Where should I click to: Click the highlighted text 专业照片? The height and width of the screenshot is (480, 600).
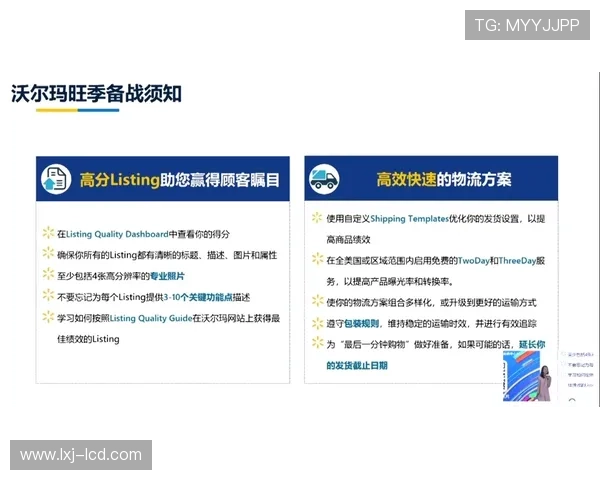[167, 276]
